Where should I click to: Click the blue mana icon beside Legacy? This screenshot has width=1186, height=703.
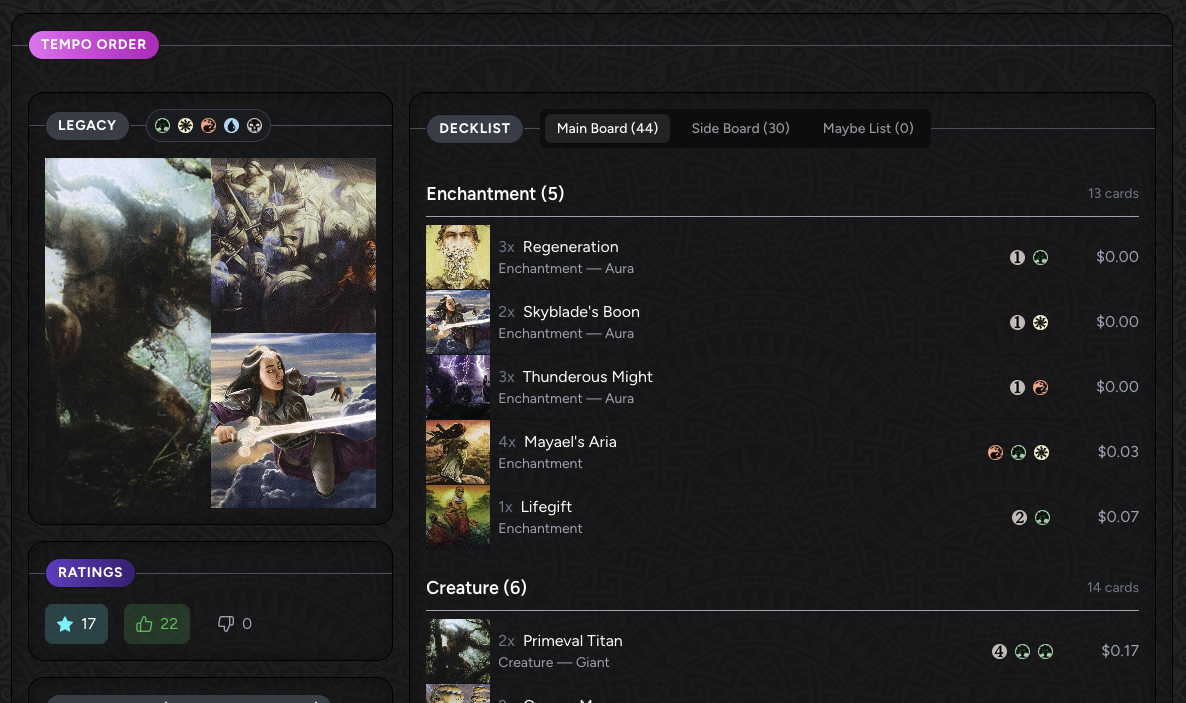[231, 126]
